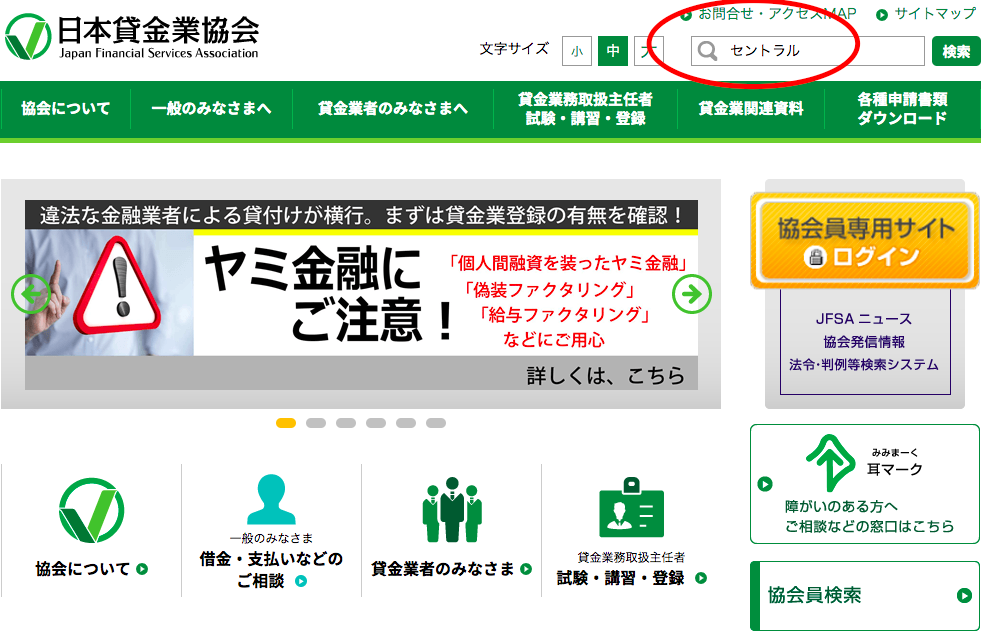Image resolution: width=981 pixels, height=632 pixels.
Task: Click the three businessmen 貸金業者 icon
Action: (451, 510)
